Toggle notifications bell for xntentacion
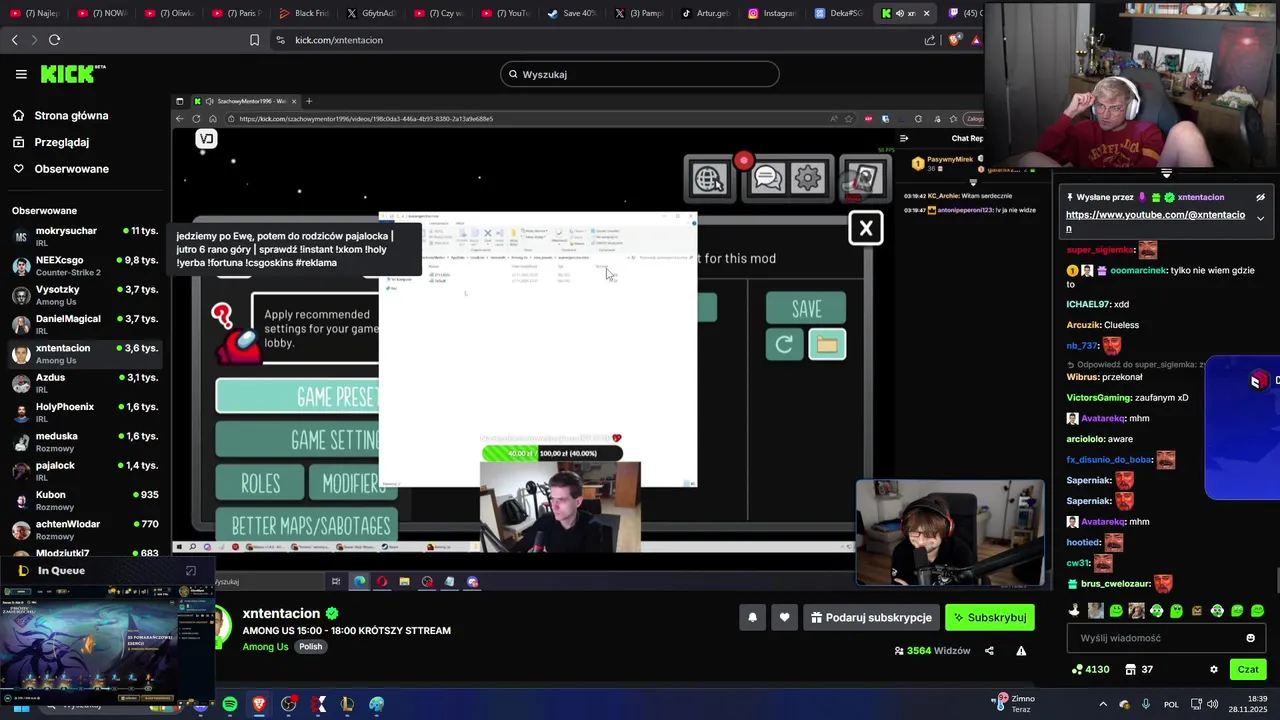 (x=753, y=618)
